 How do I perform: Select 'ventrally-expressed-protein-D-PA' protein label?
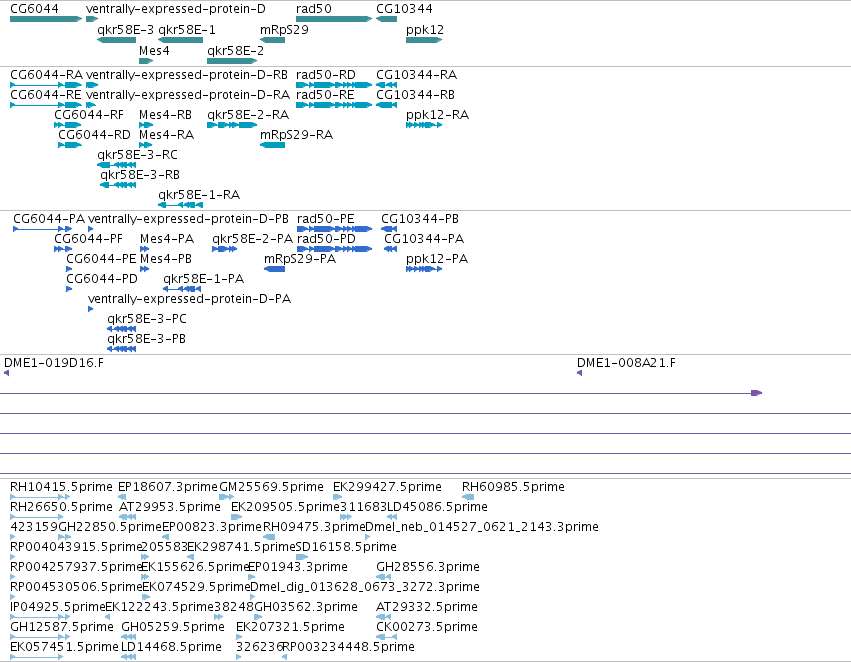coord(189,299)
